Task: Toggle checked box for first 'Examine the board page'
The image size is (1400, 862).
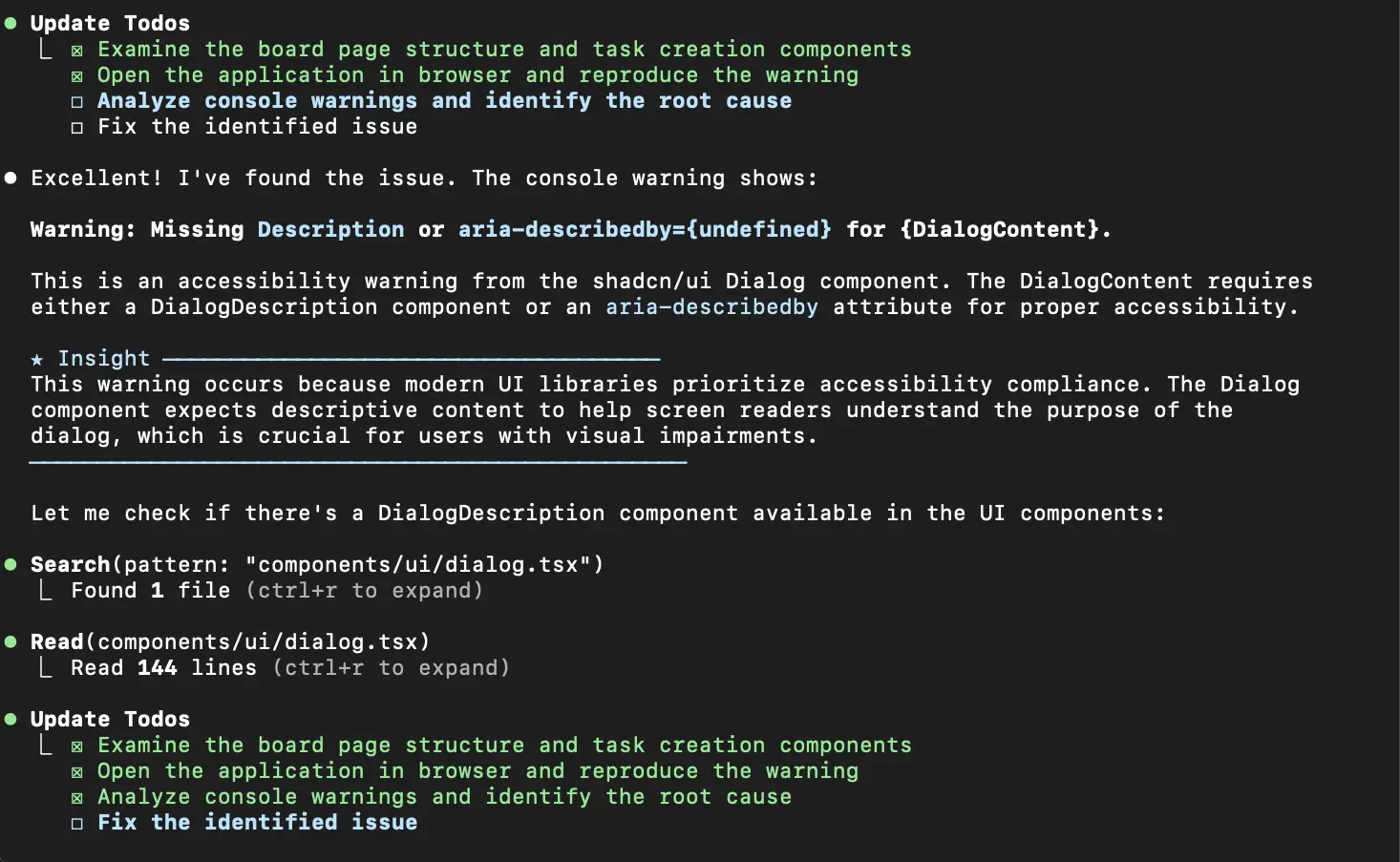Action: click(x=77, y=51)
